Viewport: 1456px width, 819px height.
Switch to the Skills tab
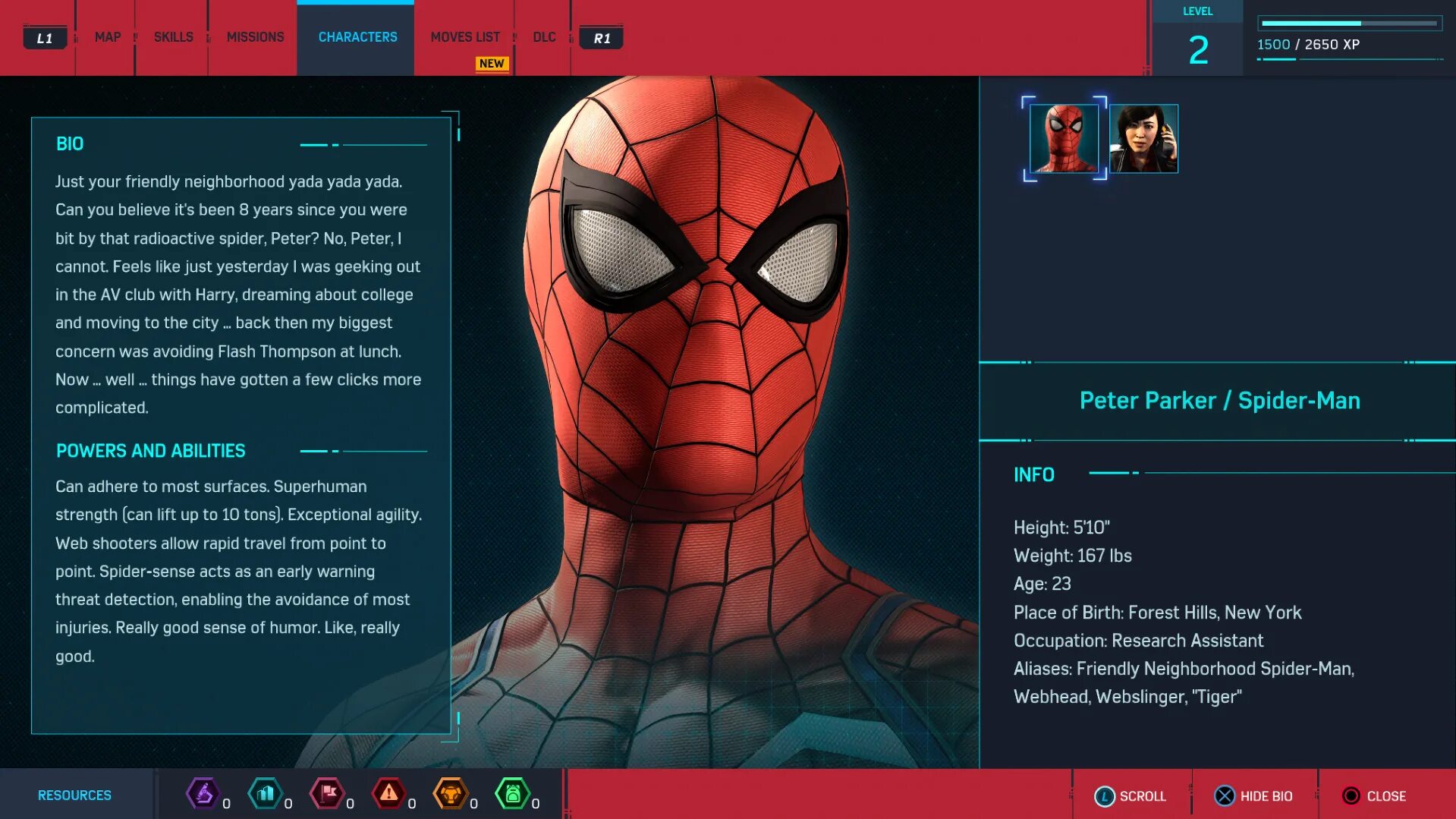coord(173,37)
